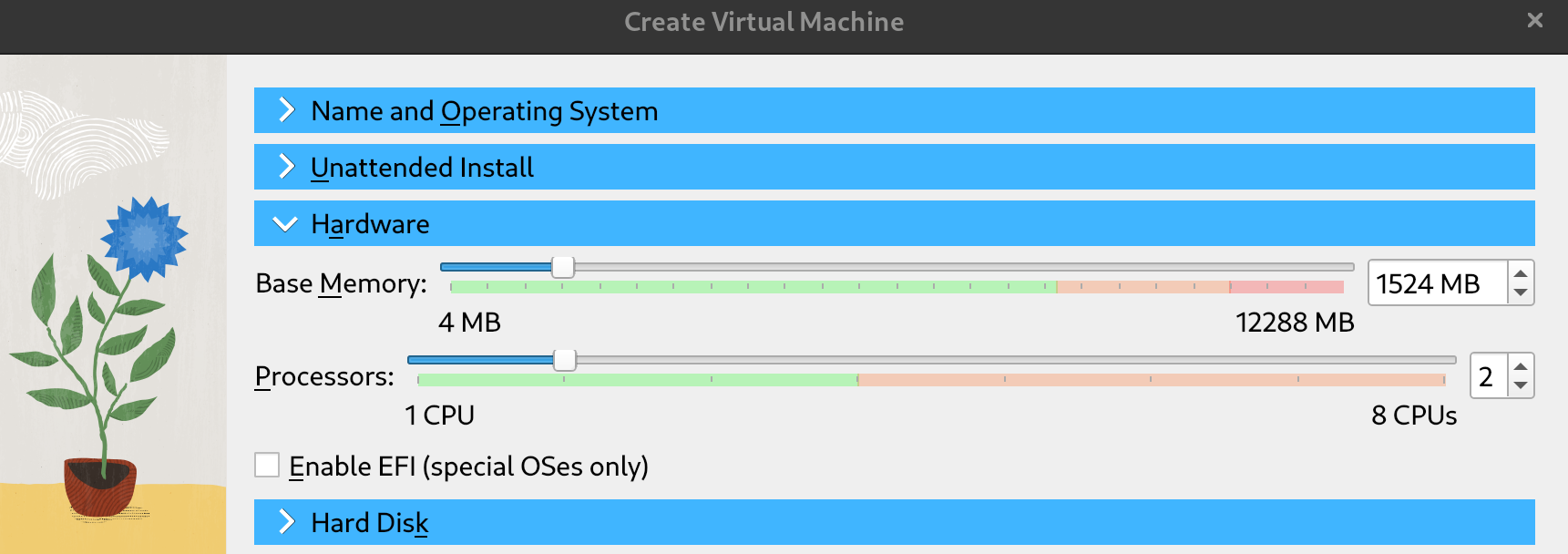Viewport: 1568px width, 554px height.
Task: Increase processor count with up arrow
Action: [1520, 366]
